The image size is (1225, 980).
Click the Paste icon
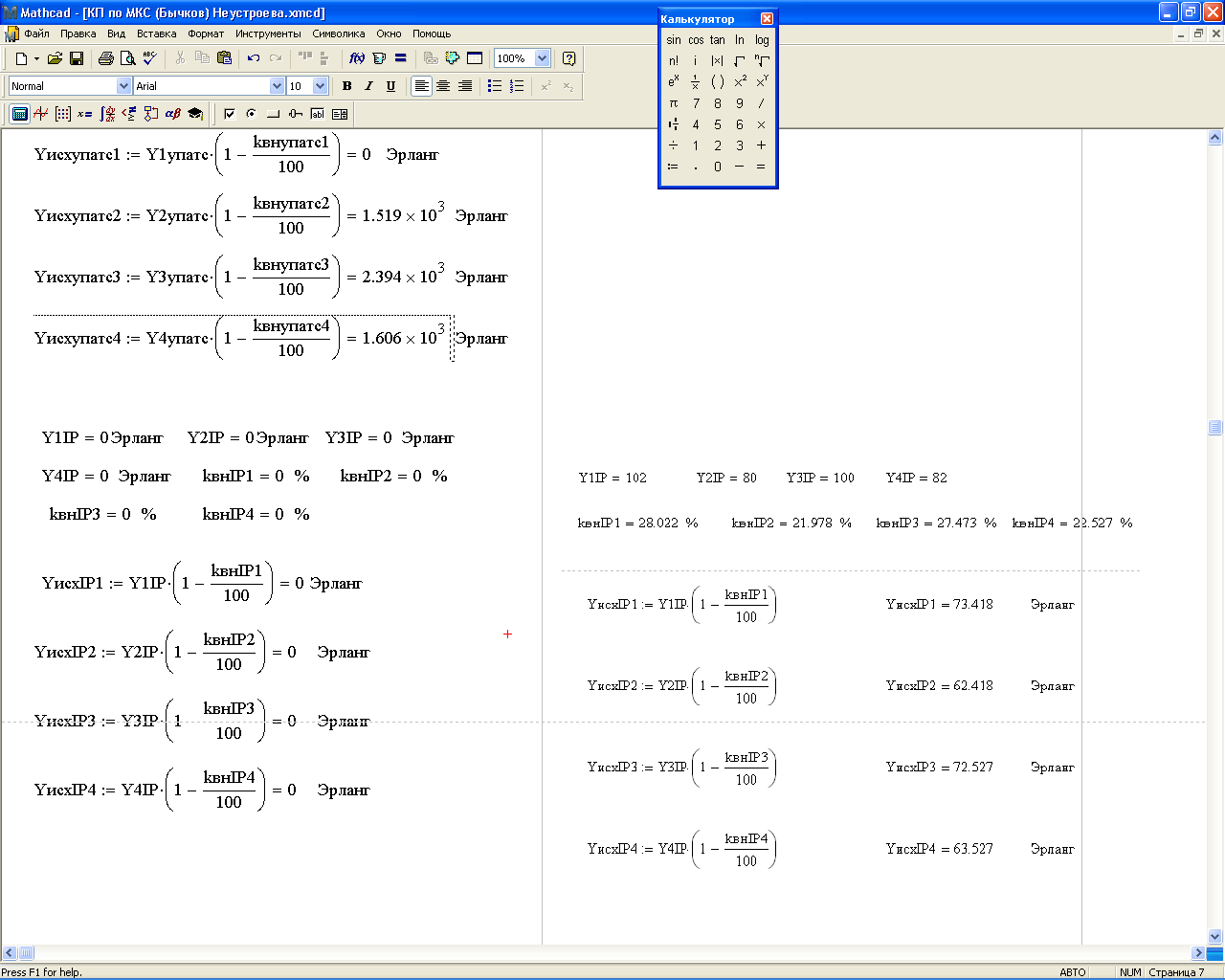pos(224,58)
